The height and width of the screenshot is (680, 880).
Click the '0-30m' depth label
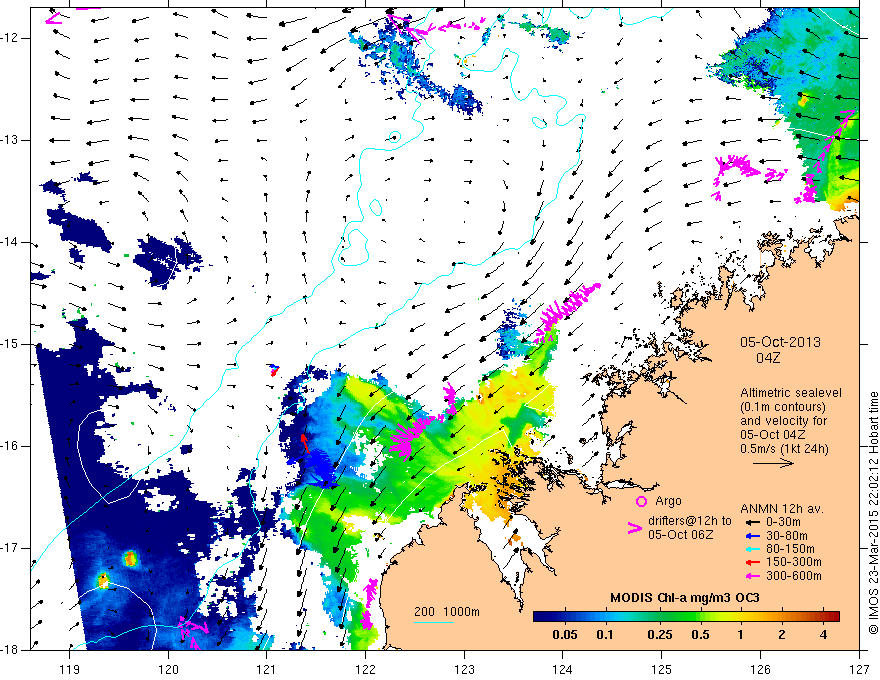pyautogui.click(x=783, y=522)
